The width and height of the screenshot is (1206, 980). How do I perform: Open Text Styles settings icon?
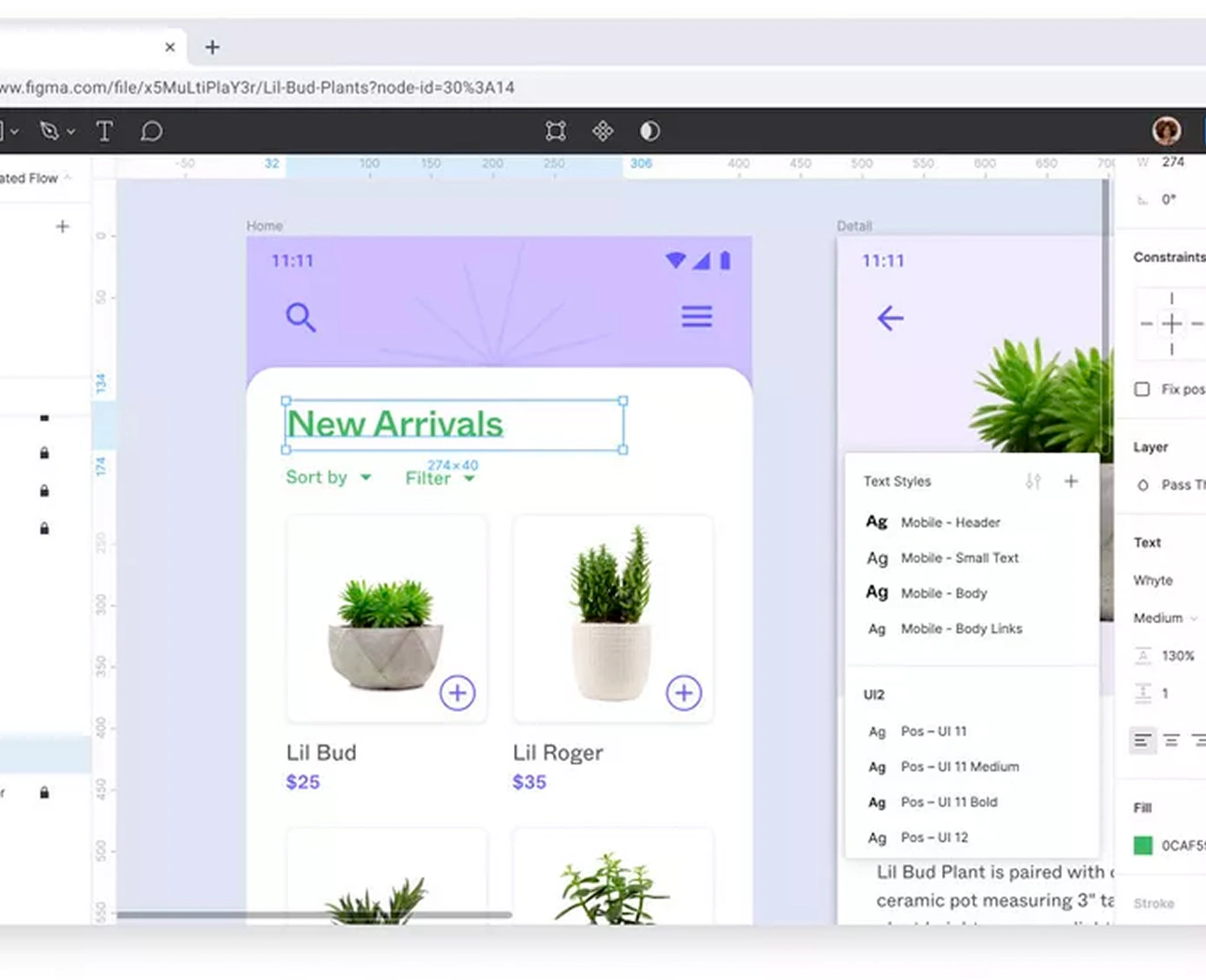(x=1033, y=481)
